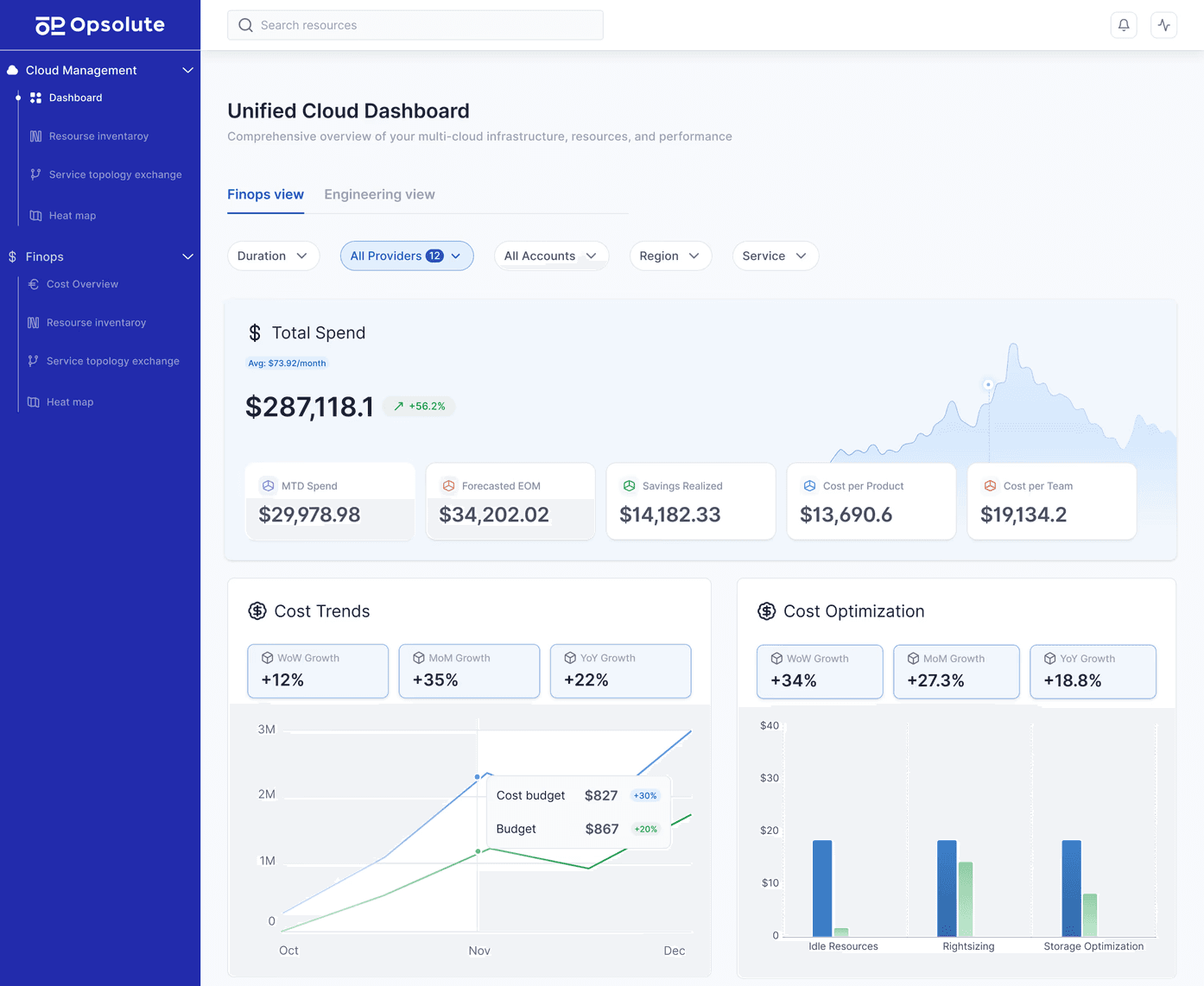This screenshot has height=986, width=1204.
Task: Select the MTD Spend card
Action: click(330, 501)
